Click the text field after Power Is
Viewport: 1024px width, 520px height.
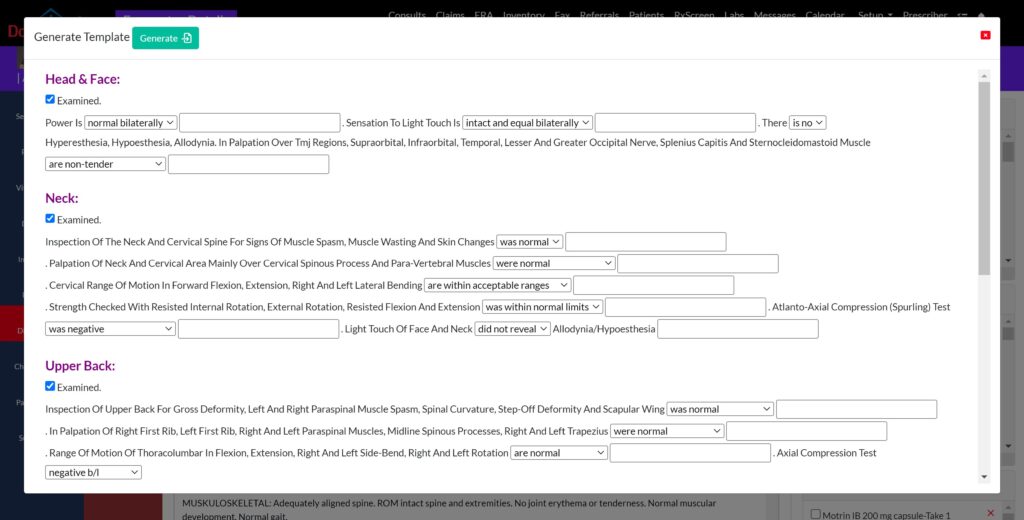coord(260,123)
